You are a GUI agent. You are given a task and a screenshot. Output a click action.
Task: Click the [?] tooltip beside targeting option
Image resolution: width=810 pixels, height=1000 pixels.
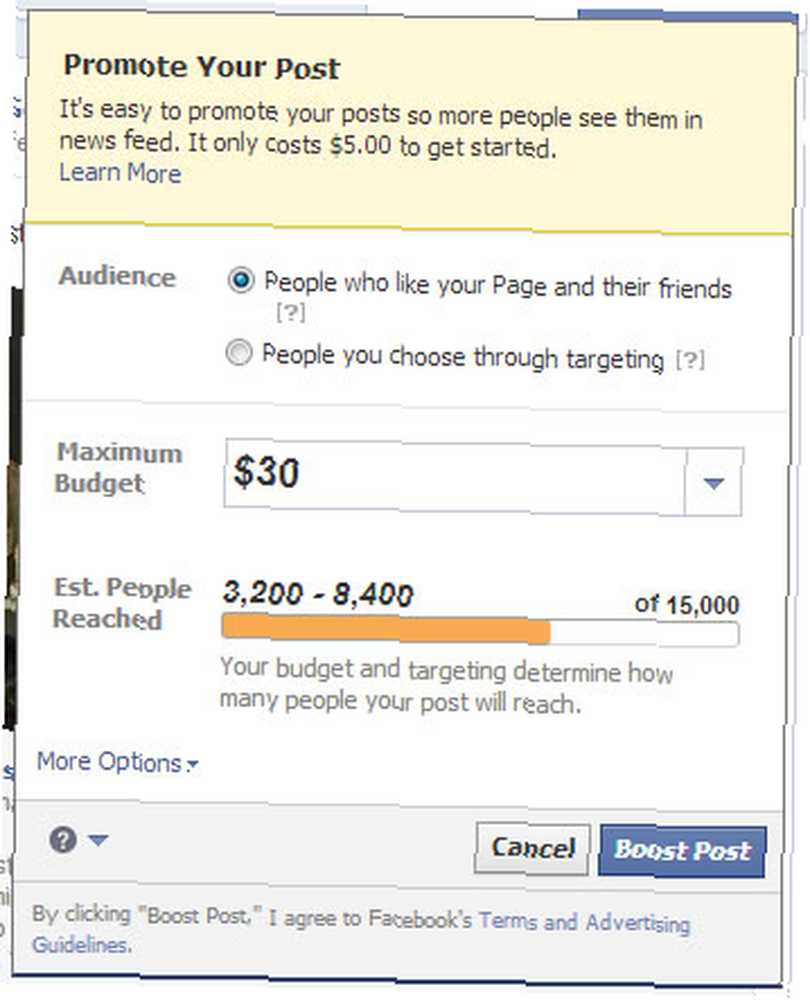[690, 360]
